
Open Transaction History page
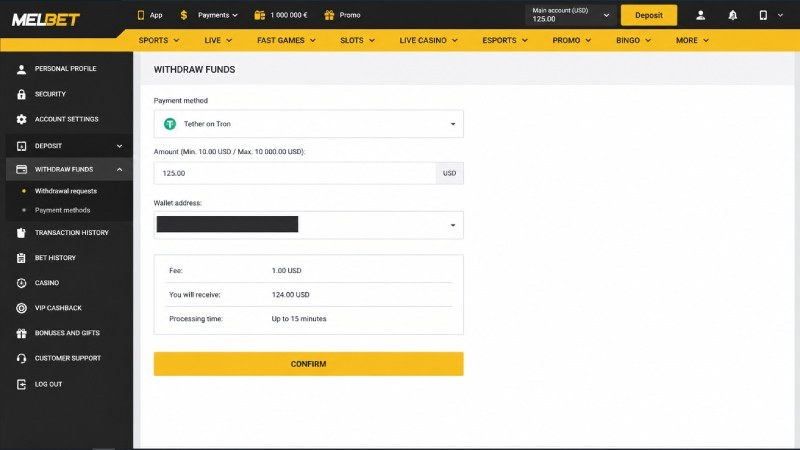click(x=71, y=233)
